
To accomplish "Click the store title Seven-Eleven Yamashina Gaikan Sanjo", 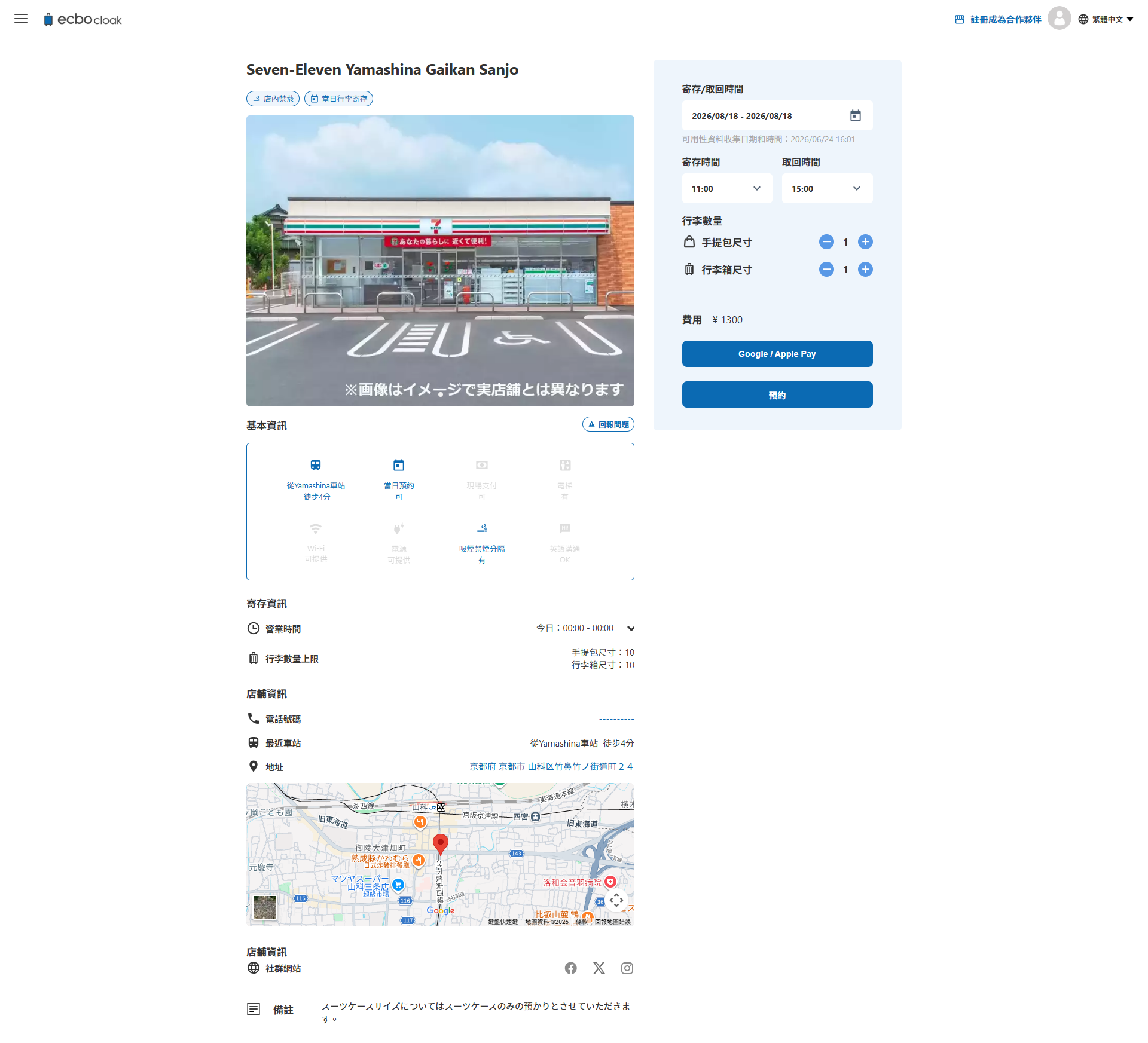I will 383,70.
